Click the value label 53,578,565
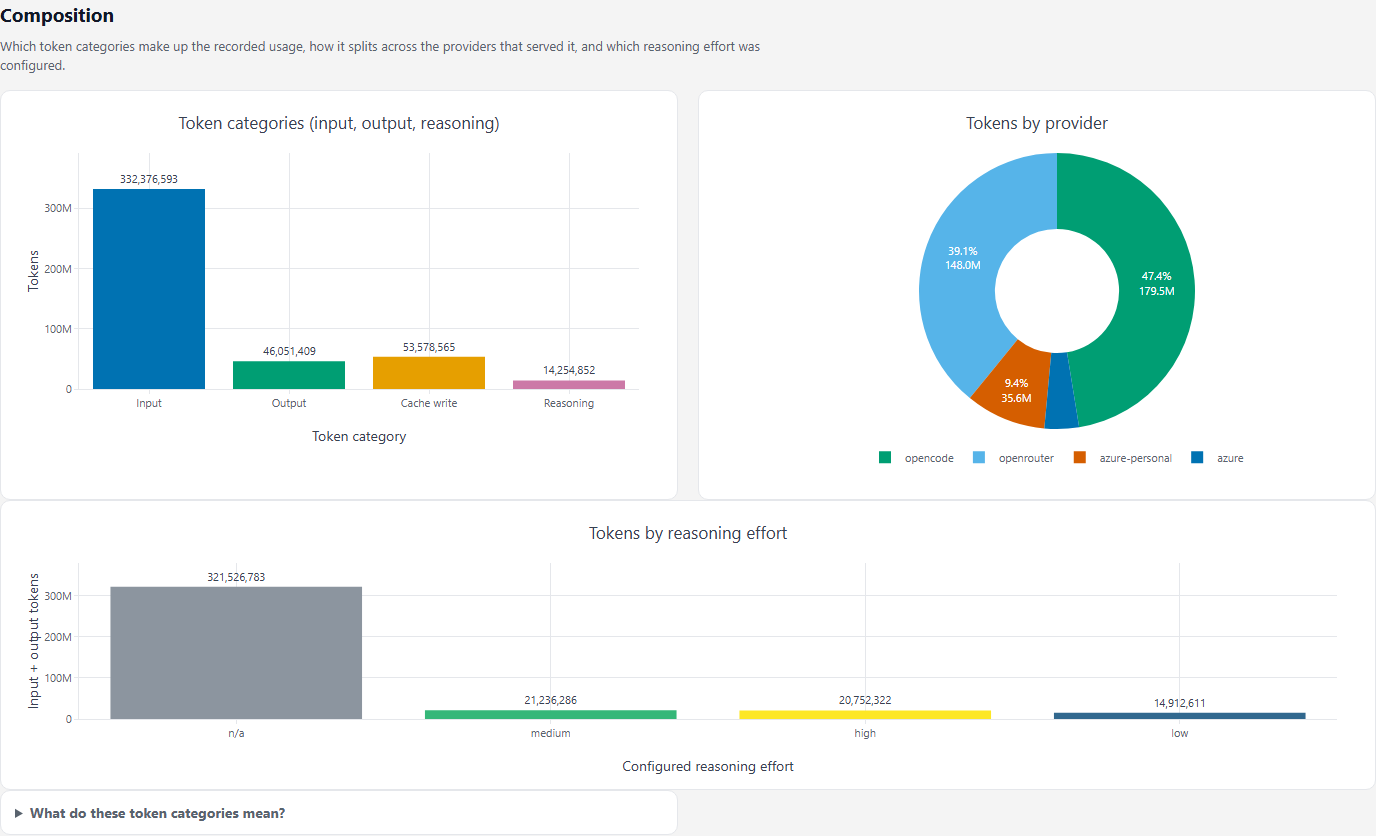This screenshot has height=836, width=1376. 429,347
